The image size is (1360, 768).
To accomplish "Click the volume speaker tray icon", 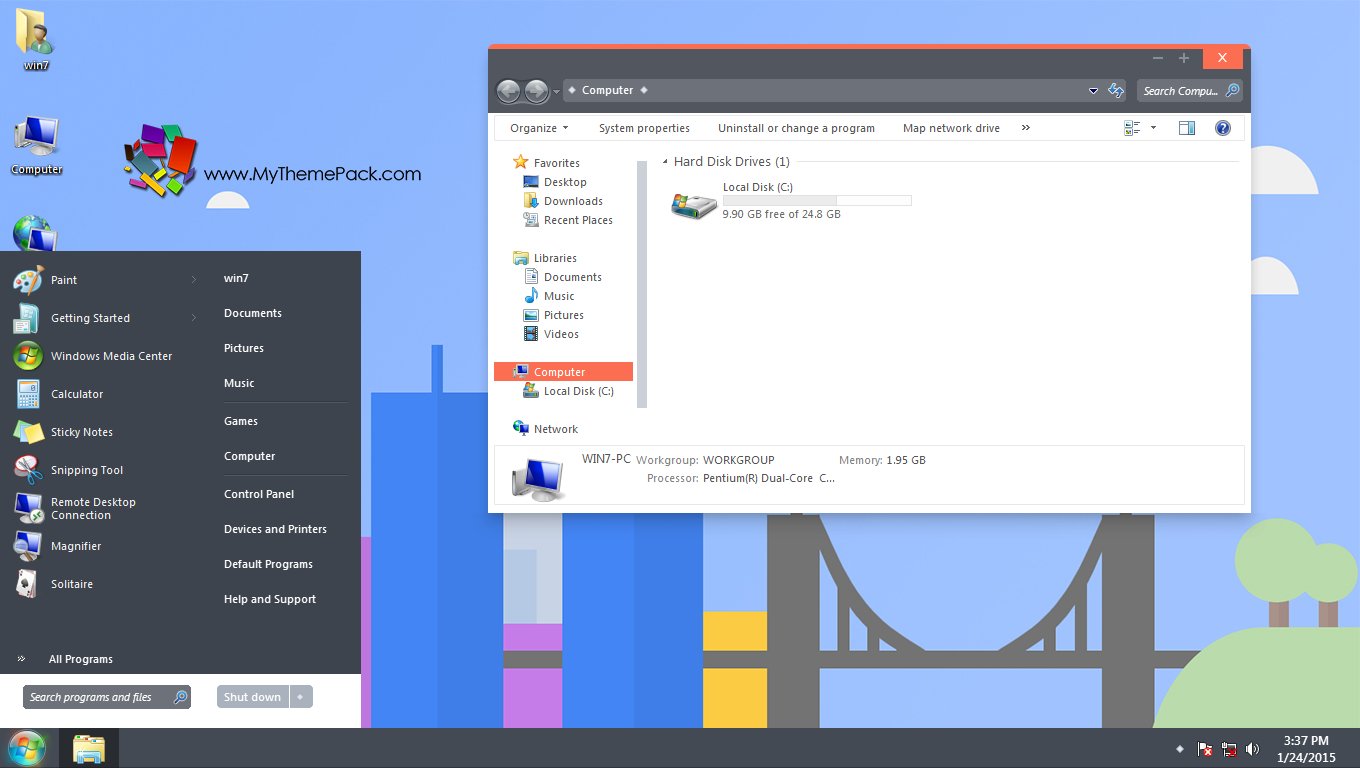I will point(1253,749).
